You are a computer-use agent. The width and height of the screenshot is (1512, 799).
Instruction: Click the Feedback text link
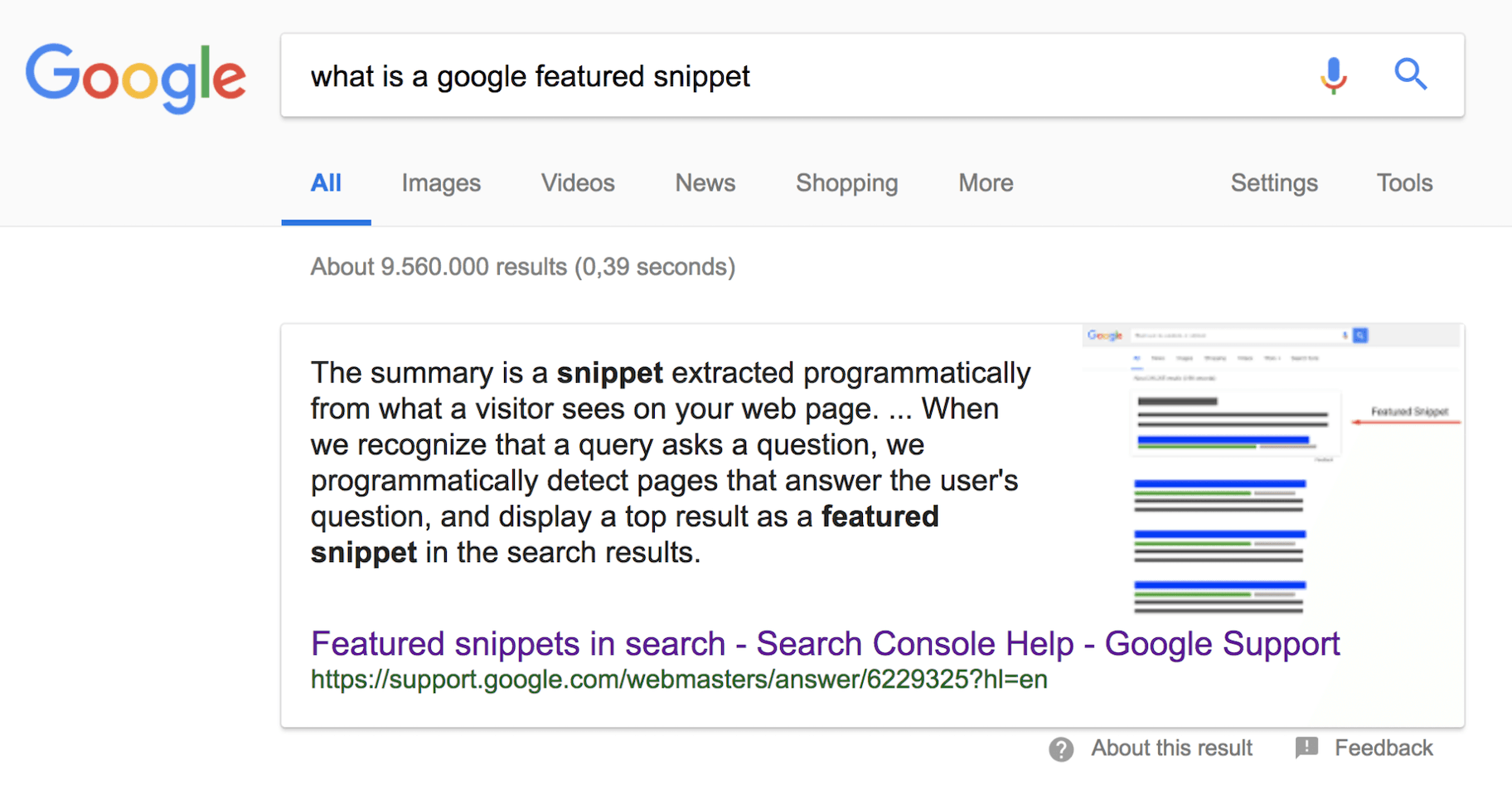(1384, 748)
